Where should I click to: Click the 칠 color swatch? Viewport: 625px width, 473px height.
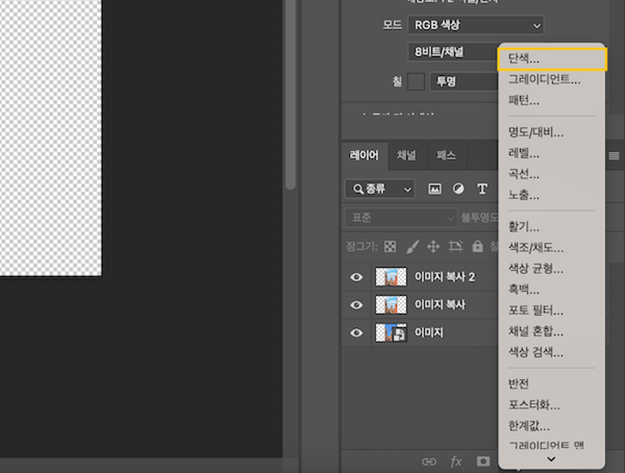pos(416,82)
